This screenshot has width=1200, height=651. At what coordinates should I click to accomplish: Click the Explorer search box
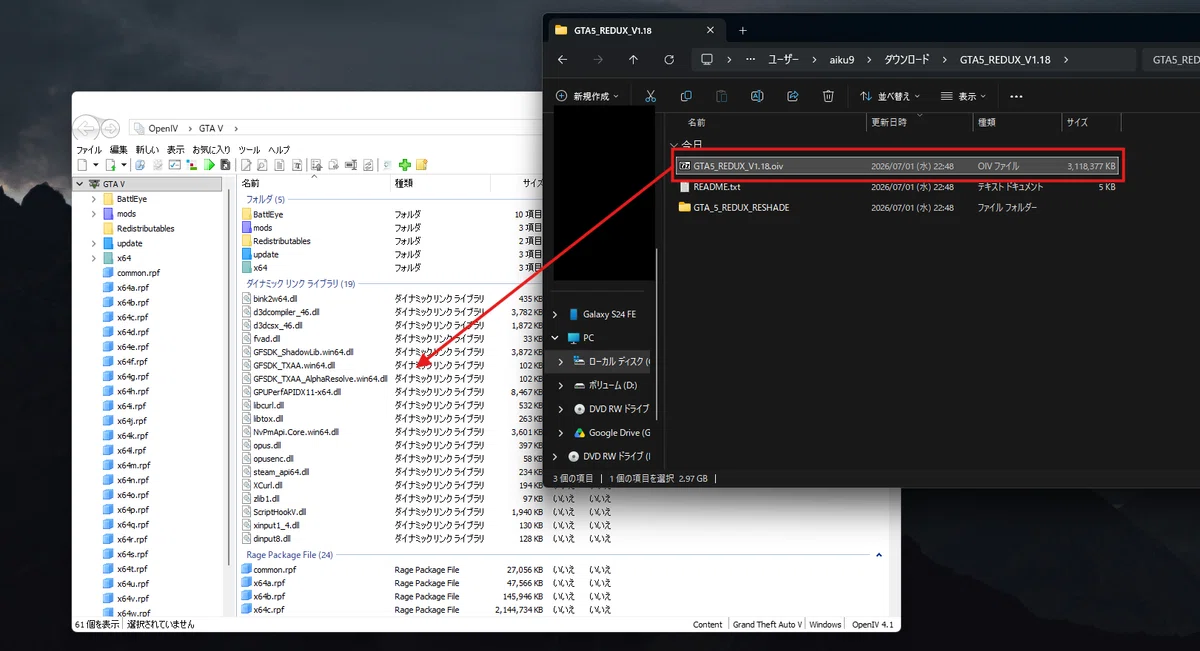pyautogui.click(x=1170, y=60)
